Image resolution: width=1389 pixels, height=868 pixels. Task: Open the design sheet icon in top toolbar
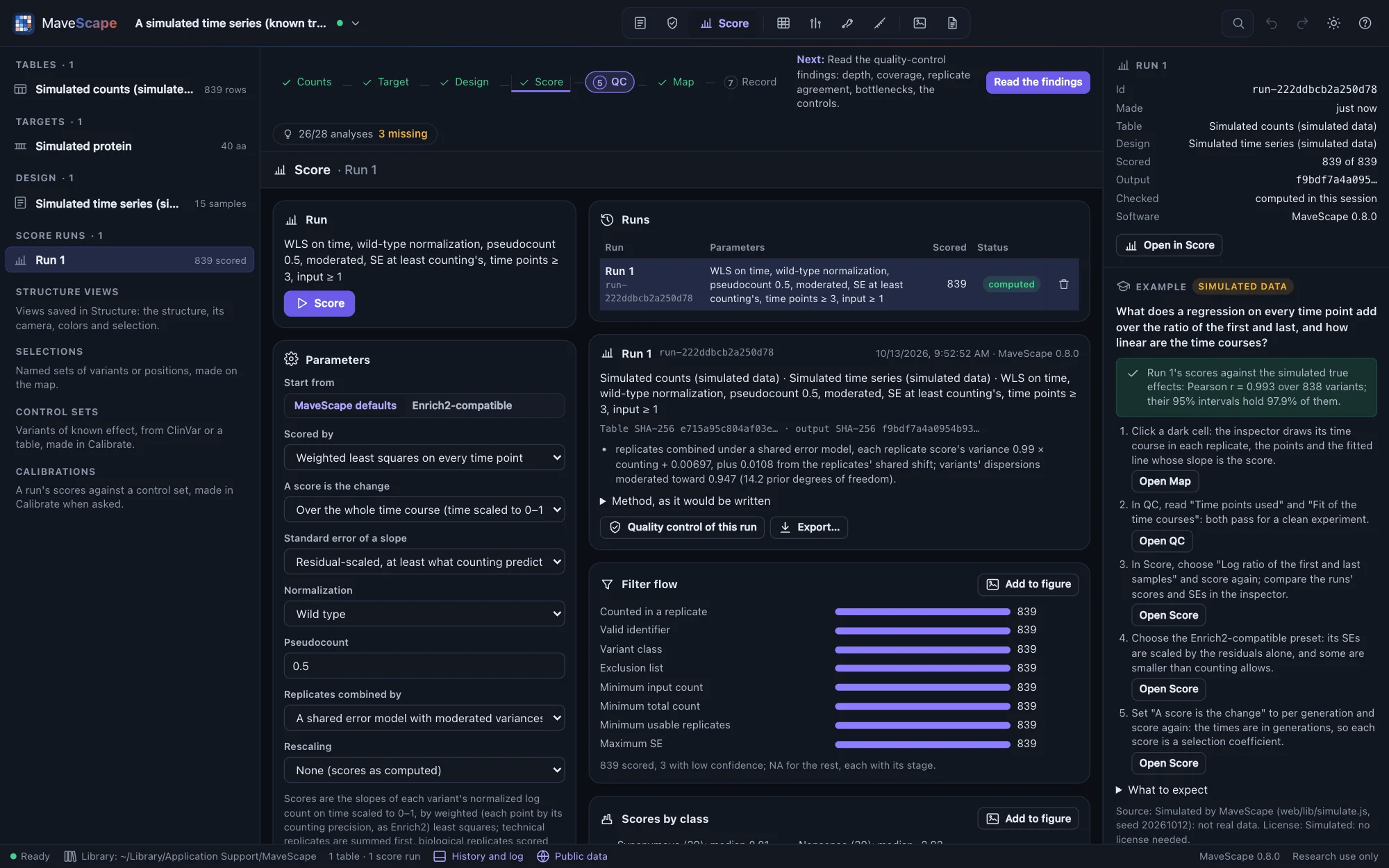(640, 23)
